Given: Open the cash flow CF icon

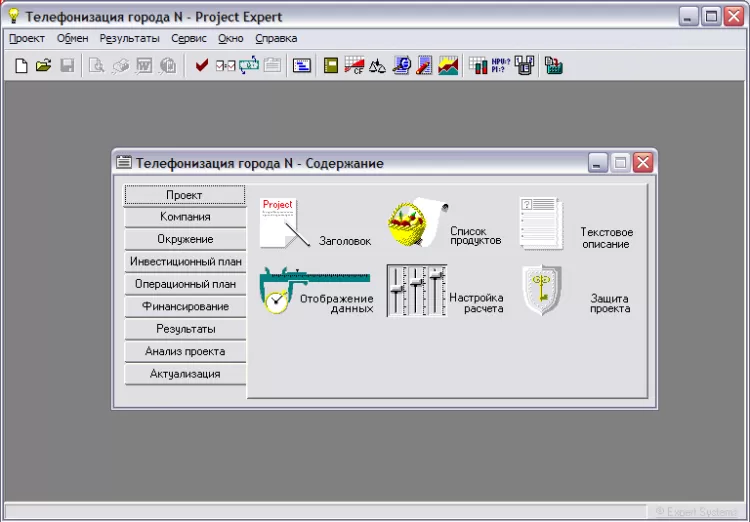Looking at the screenshot, I should tap(354, 65).
